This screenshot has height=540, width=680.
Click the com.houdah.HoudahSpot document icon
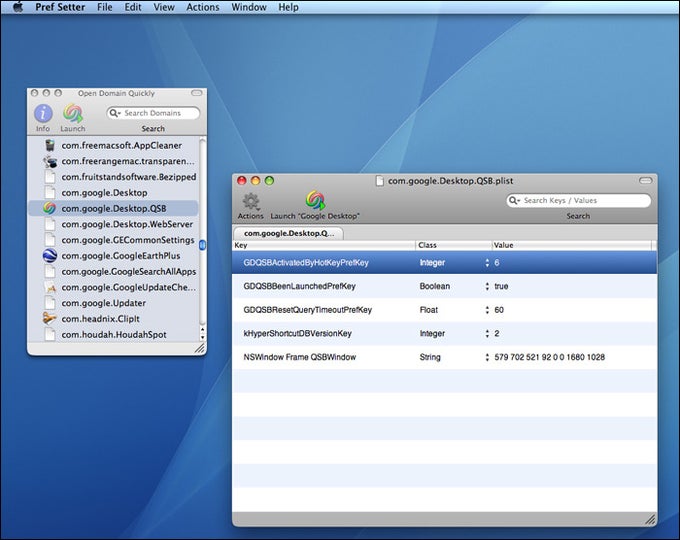pyautogui.click(x=50, y=334)
